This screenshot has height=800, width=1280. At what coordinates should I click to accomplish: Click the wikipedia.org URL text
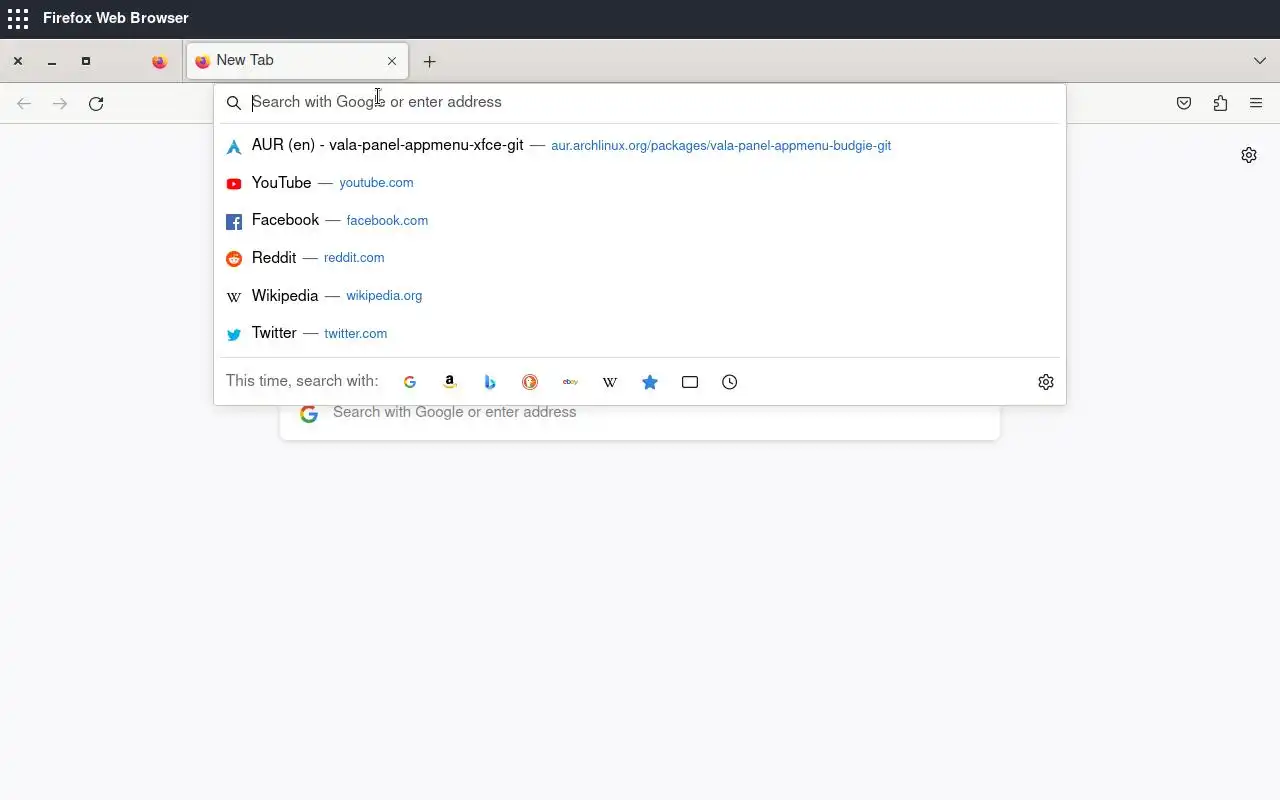tap(384, 296)
